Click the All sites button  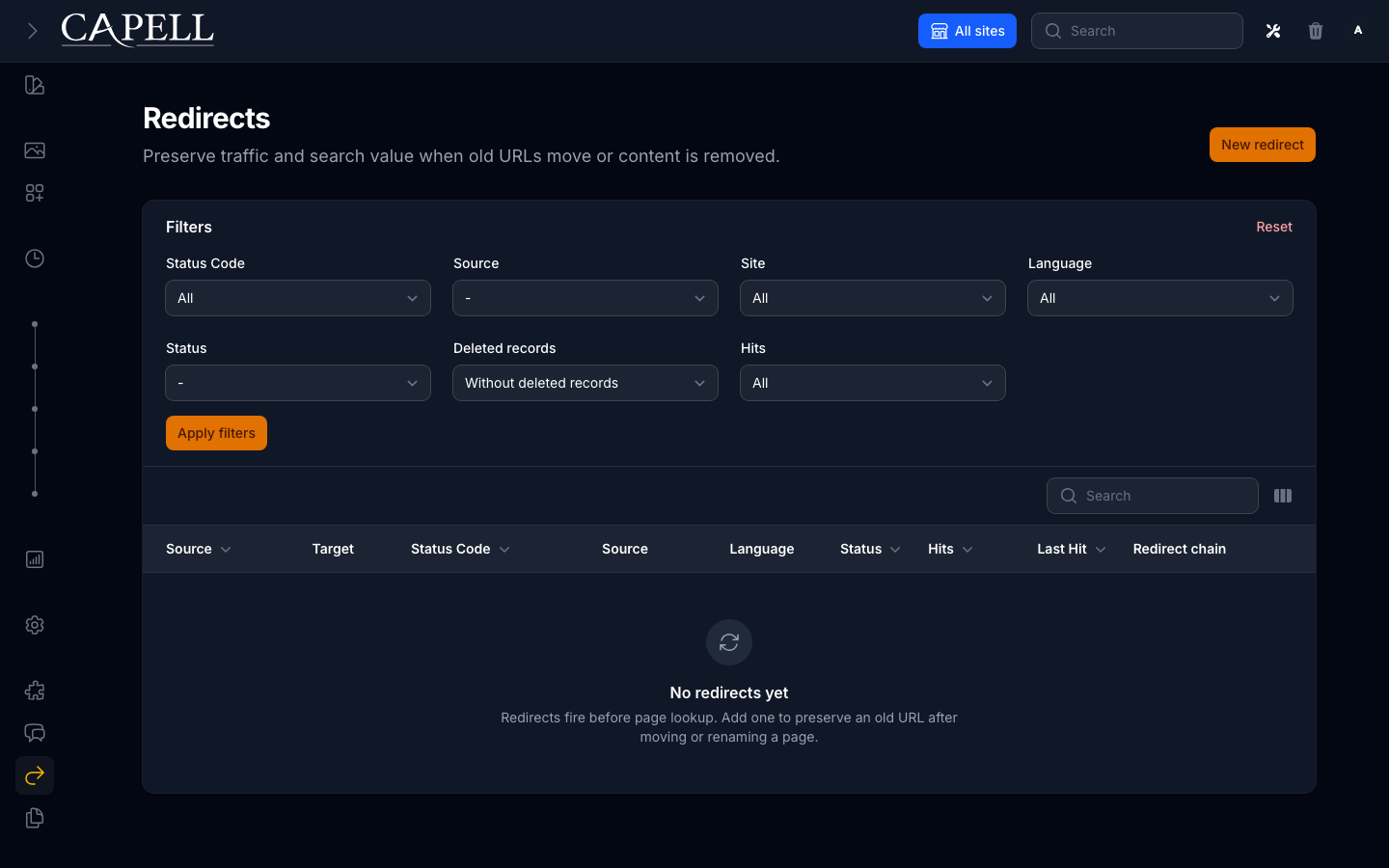(x=967, y=31)
